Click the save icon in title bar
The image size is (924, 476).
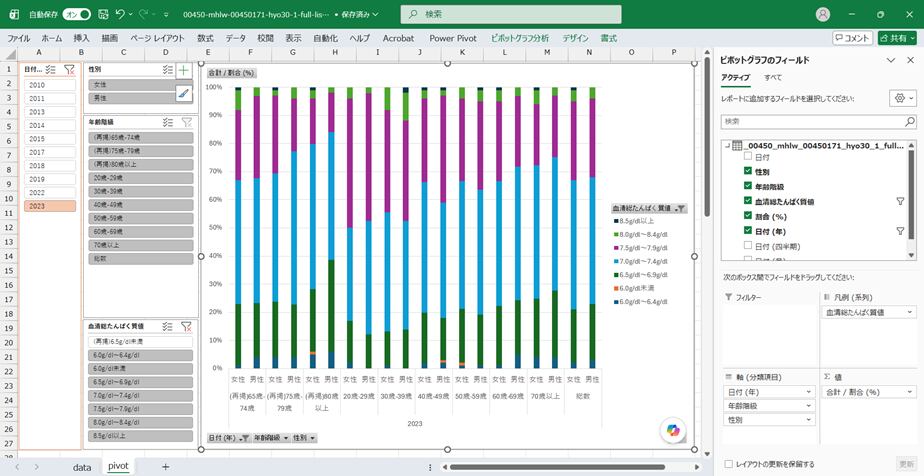[x=103, y=14]
